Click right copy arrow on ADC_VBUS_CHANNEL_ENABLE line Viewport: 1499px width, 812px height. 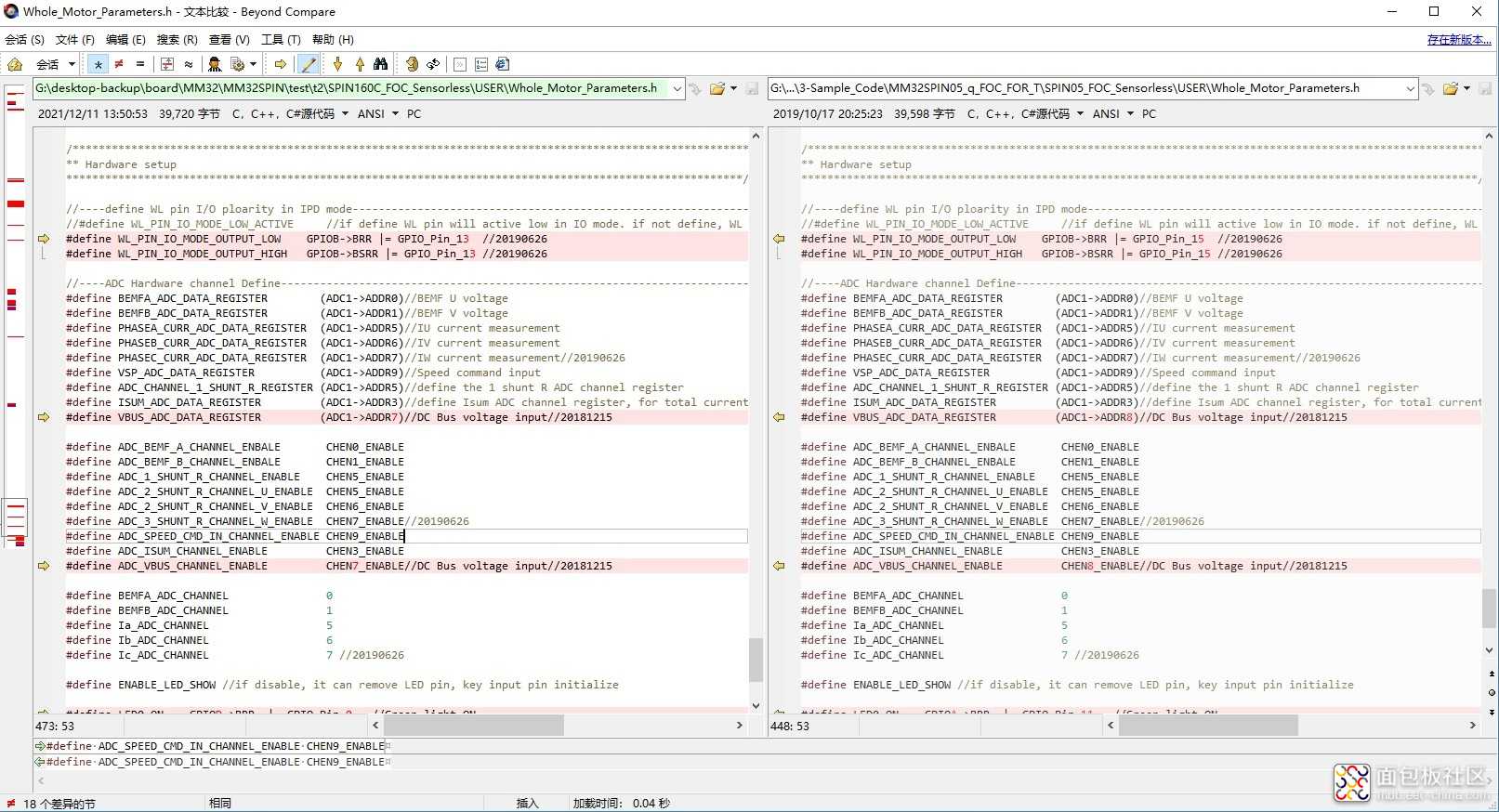779,566
